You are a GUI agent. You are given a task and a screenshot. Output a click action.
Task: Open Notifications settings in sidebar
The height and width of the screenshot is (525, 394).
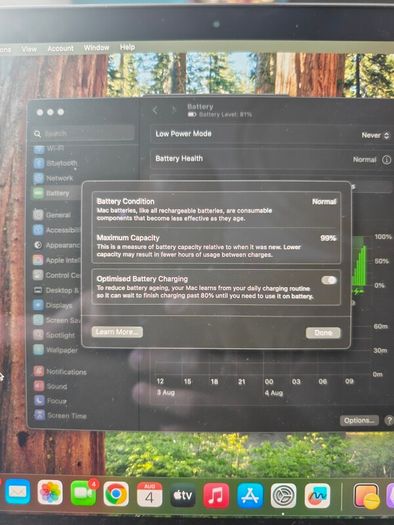click(60, 372)
